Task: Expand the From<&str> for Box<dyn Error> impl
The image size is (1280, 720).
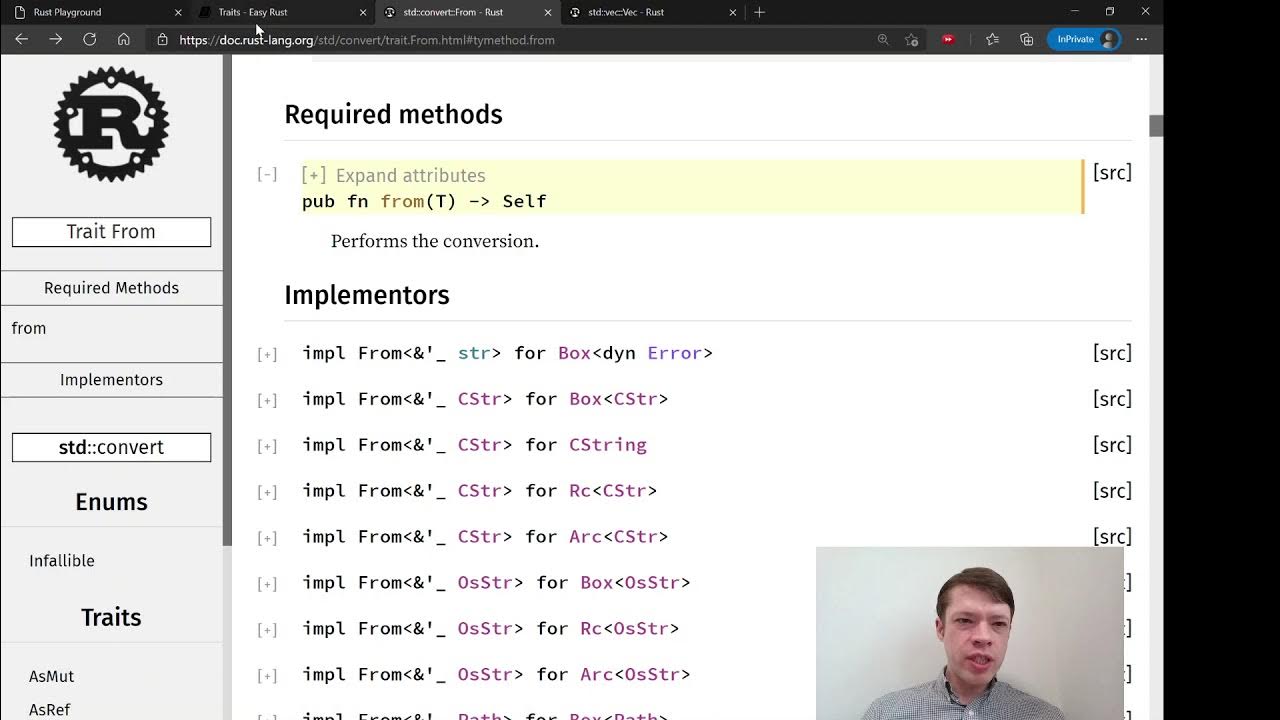Action: tap(267, 354)
